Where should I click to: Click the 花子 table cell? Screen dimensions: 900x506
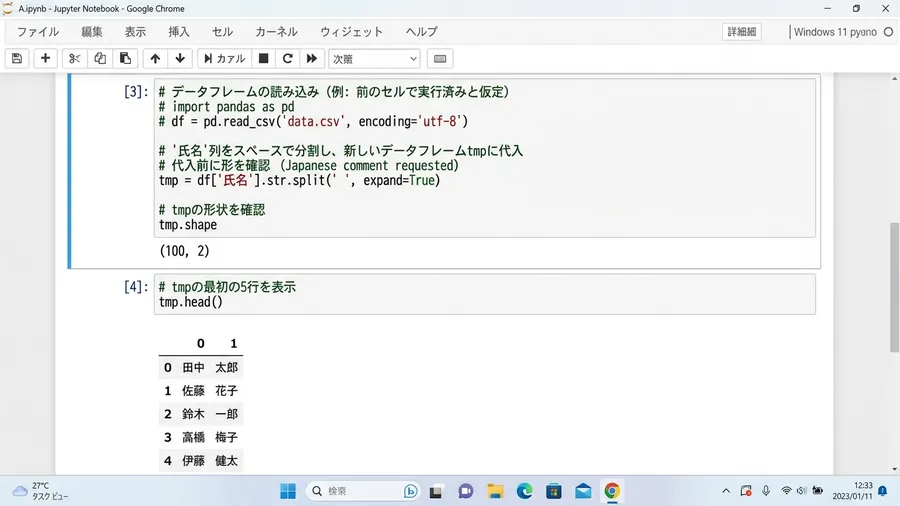(x=226, y=391)
